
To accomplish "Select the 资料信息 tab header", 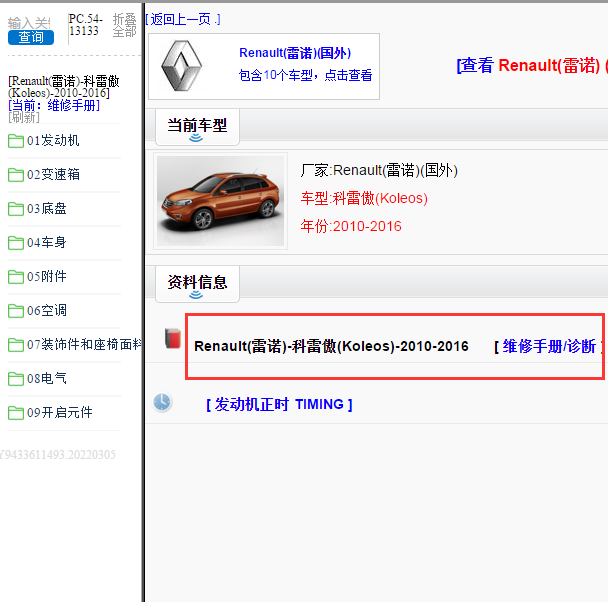I will click(x=197, y=284).
